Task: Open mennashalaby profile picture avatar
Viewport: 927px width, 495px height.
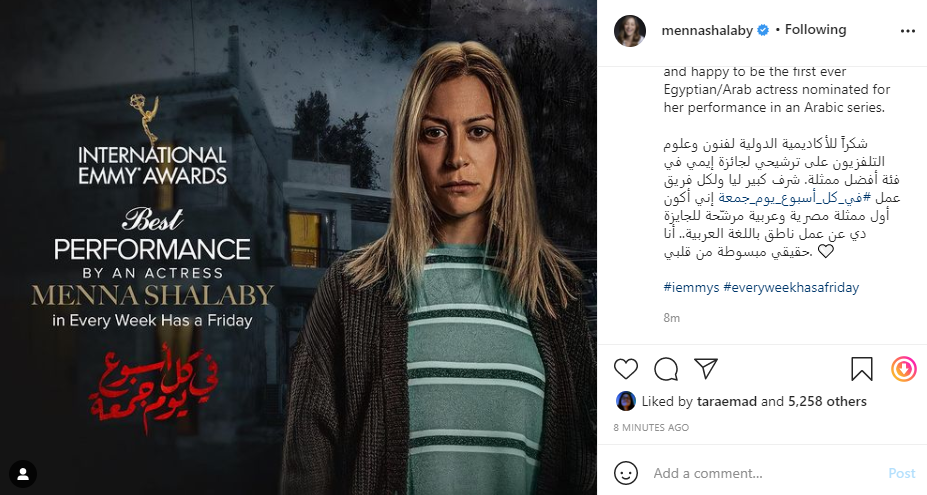Action: [630, 31]
